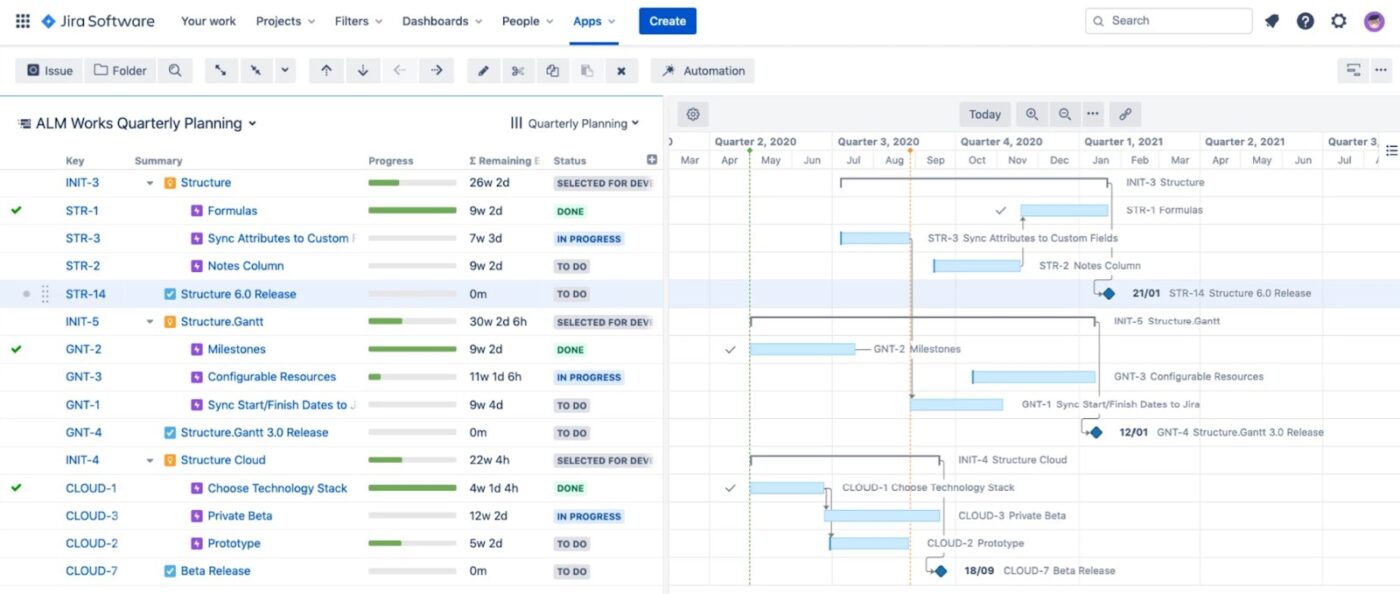Collapse the INIT-3 Structure row

pos(150,183)
